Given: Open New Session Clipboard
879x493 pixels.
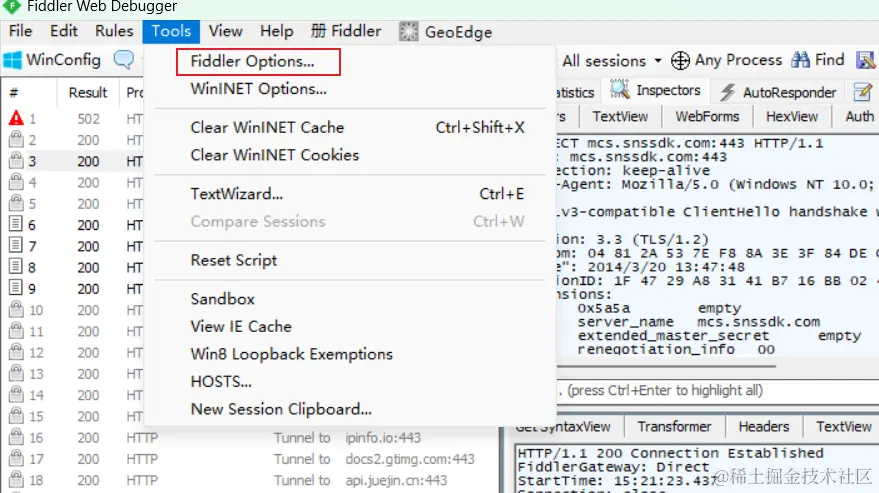Looking at the screenshot, I should pos(281,409).
